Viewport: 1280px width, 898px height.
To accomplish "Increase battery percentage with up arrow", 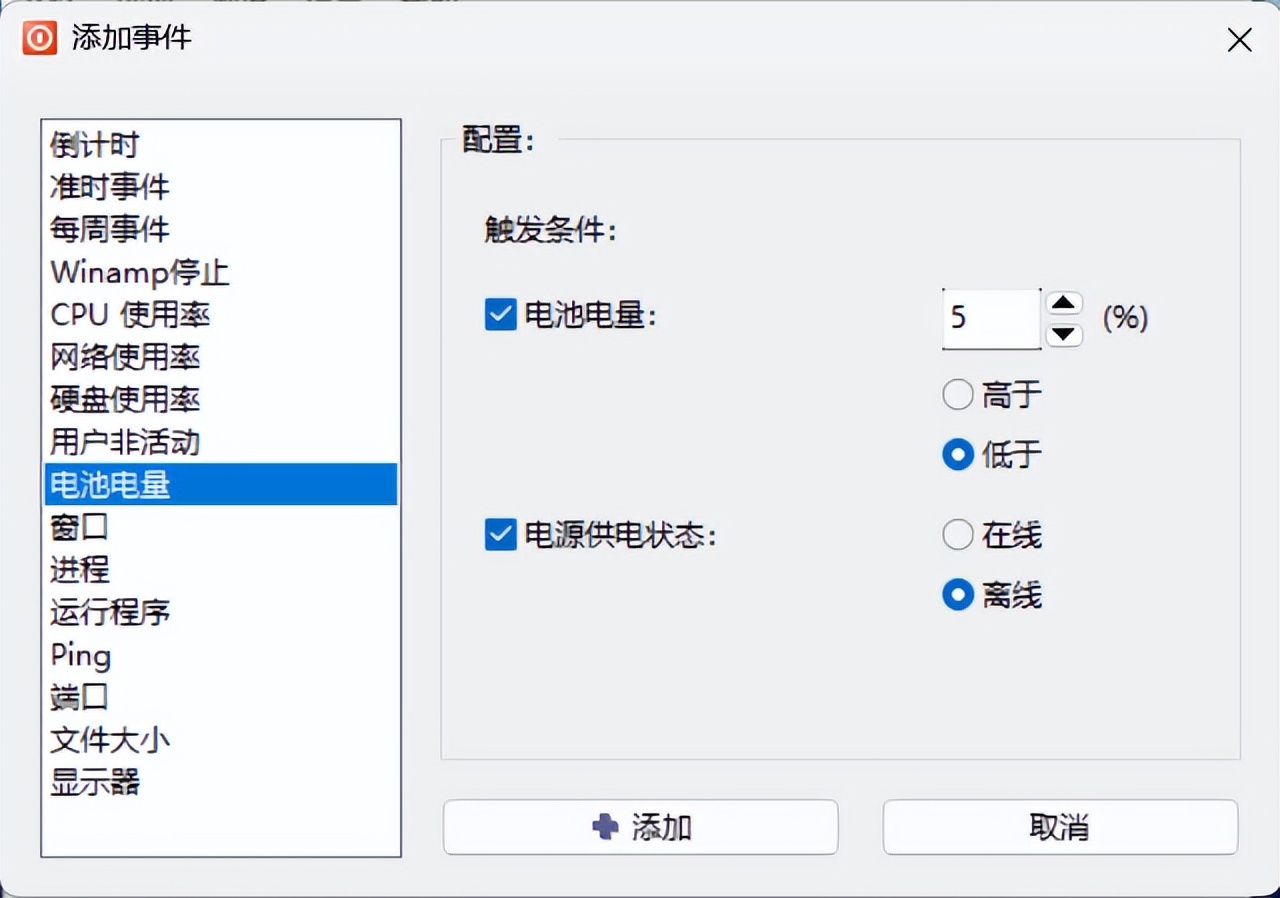I will click(1064, 304).
